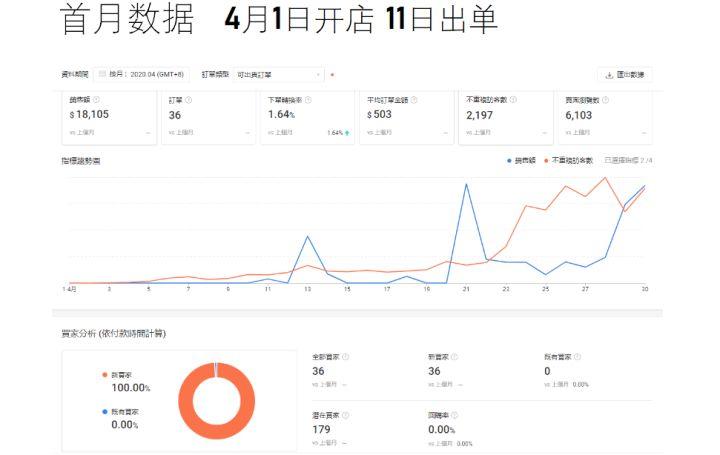This screenshot has height=455, width=720.
Task: Open the 訂單類型 order type dropdown
Action: pyautogui.click(x=278, y=74)
